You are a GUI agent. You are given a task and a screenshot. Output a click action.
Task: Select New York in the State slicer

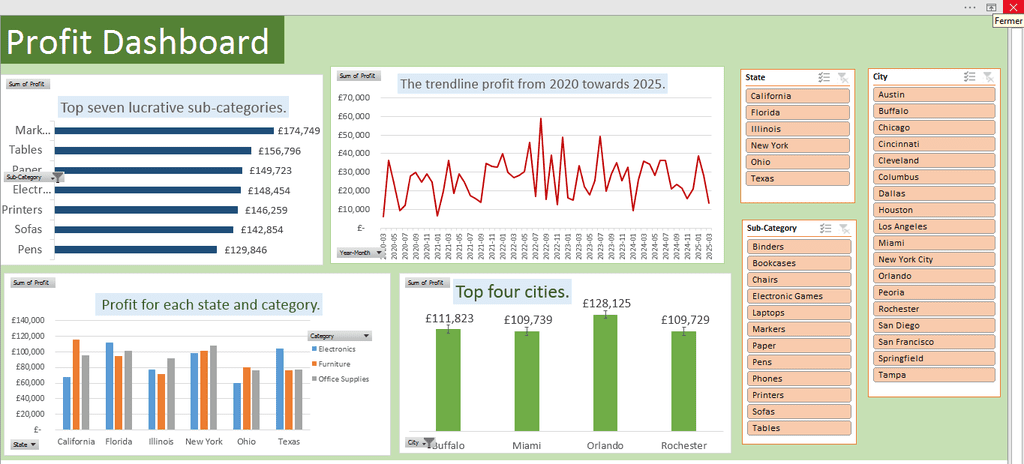(x=797, y=145)
